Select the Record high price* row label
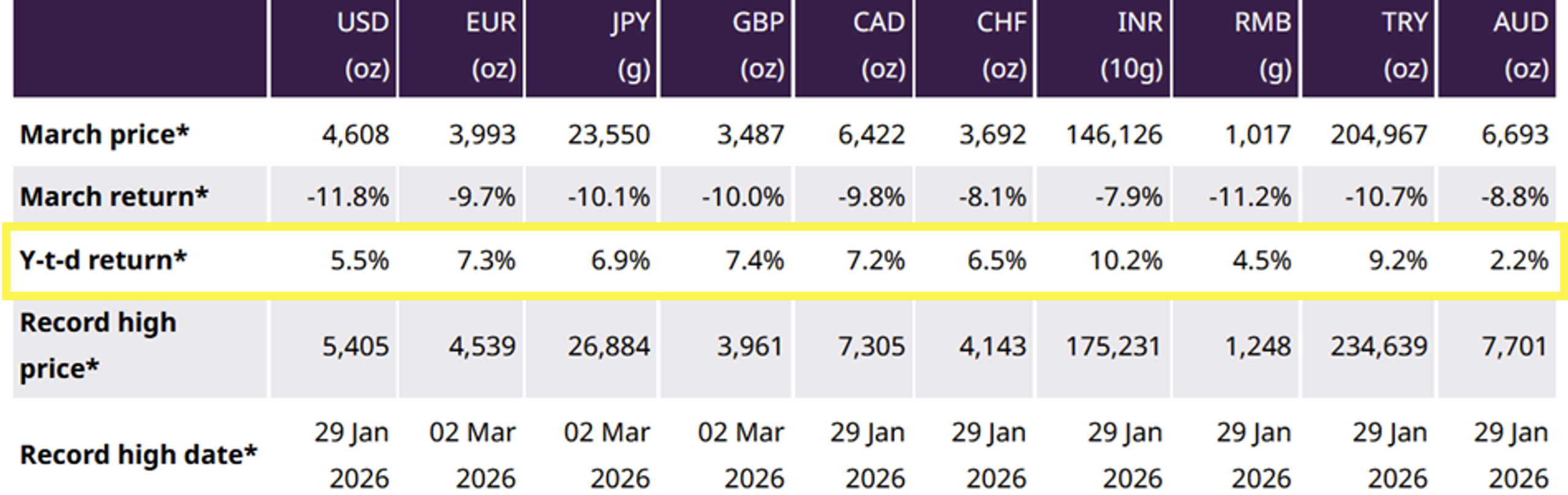The width and height of the screenshot is (1568, 495). point(98,346)
